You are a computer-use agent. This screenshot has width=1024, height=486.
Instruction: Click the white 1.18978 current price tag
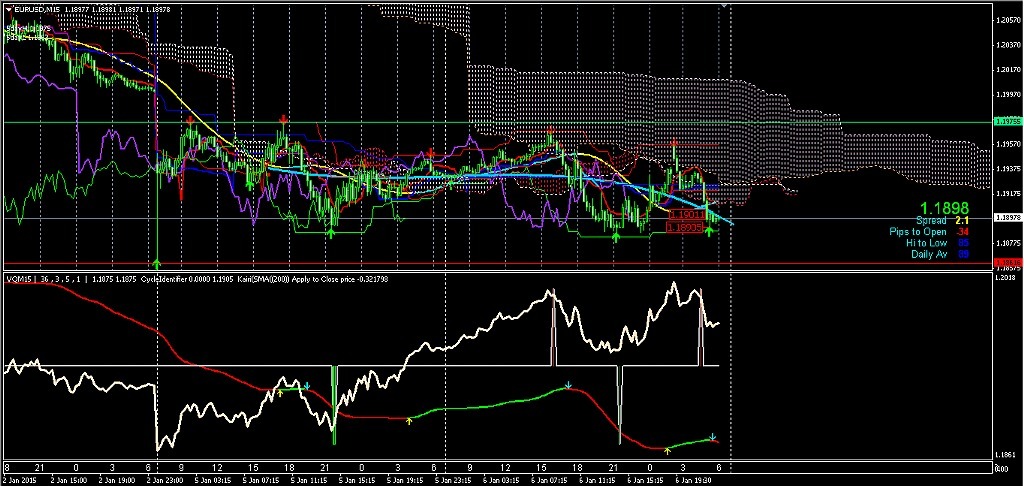click(x=1006, y=218)
